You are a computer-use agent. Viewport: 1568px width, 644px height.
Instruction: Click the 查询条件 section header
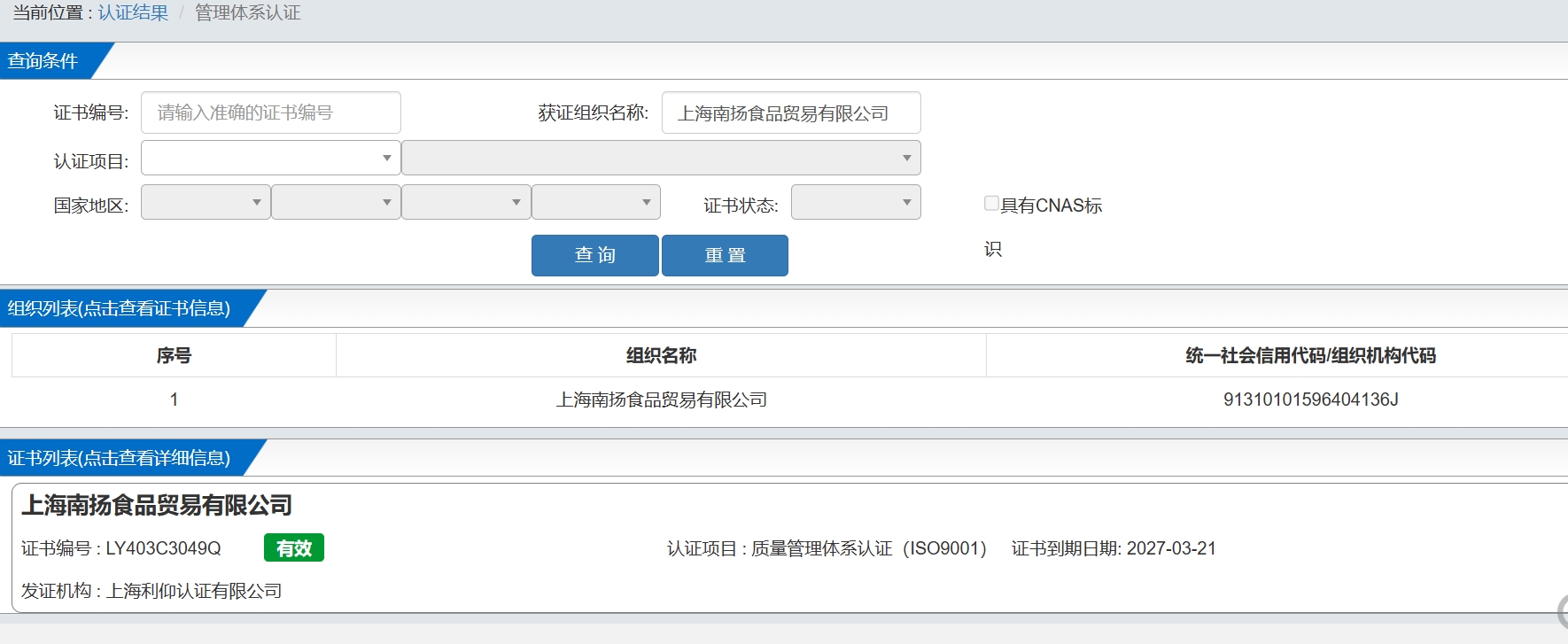(x=43, y=61)
